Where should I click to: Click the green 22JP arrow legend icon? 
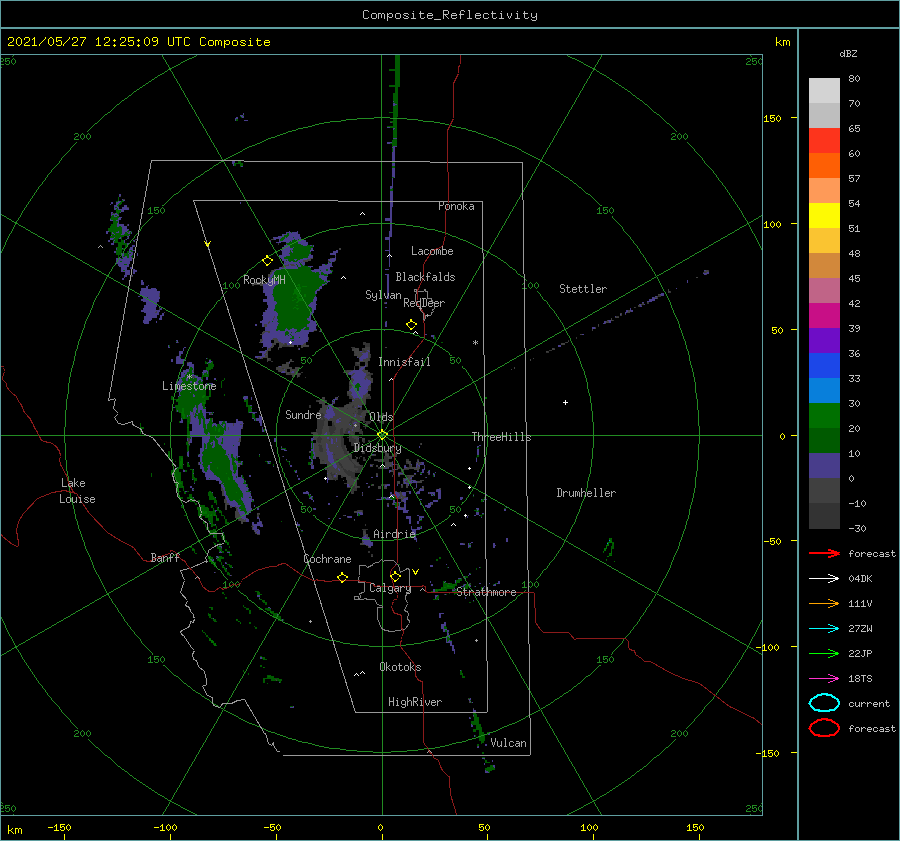pyautogui.click(x=824, y=653)
